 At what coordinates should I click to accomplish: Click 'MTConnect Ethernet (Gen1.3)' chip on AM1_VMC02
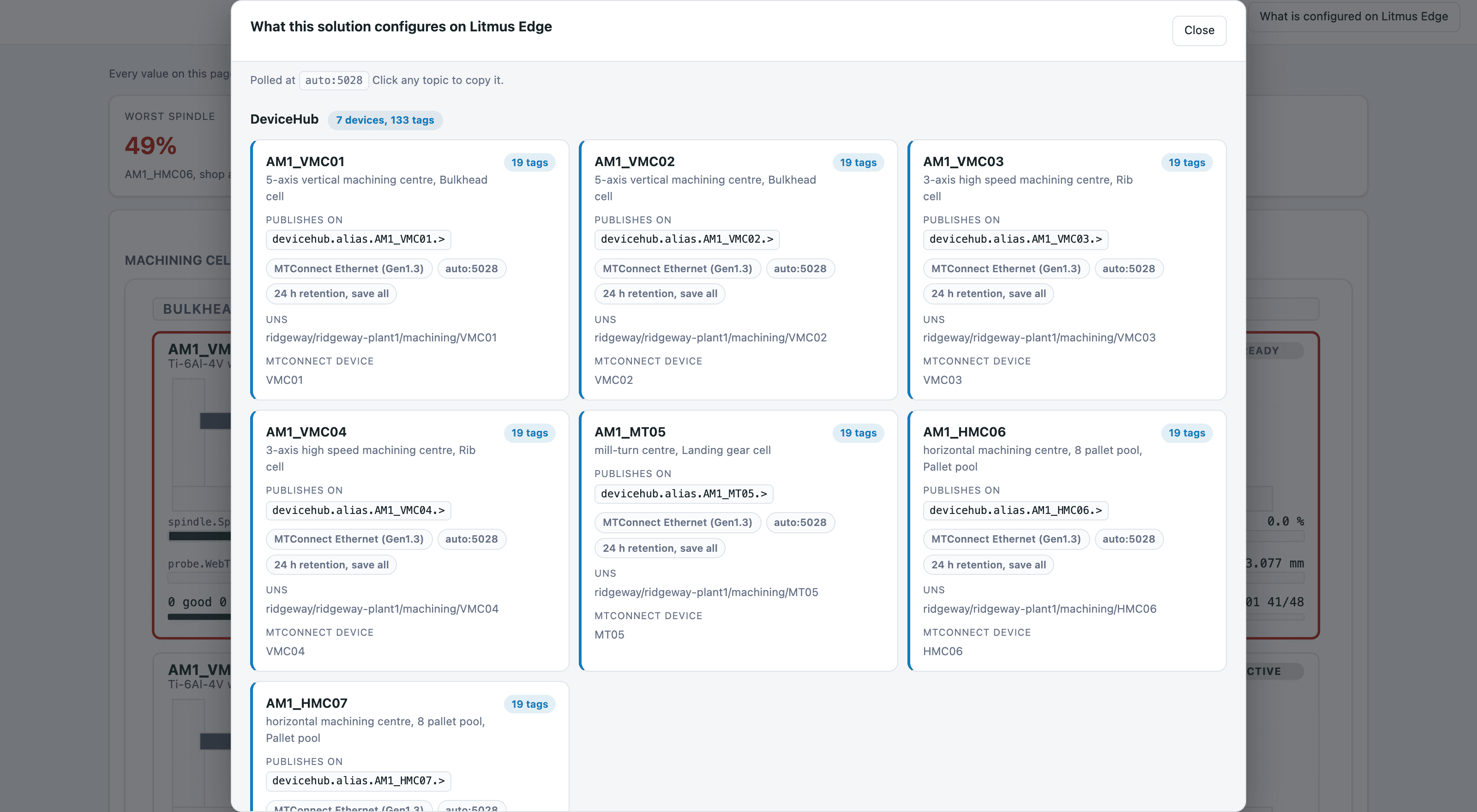[x=677, y=269]
